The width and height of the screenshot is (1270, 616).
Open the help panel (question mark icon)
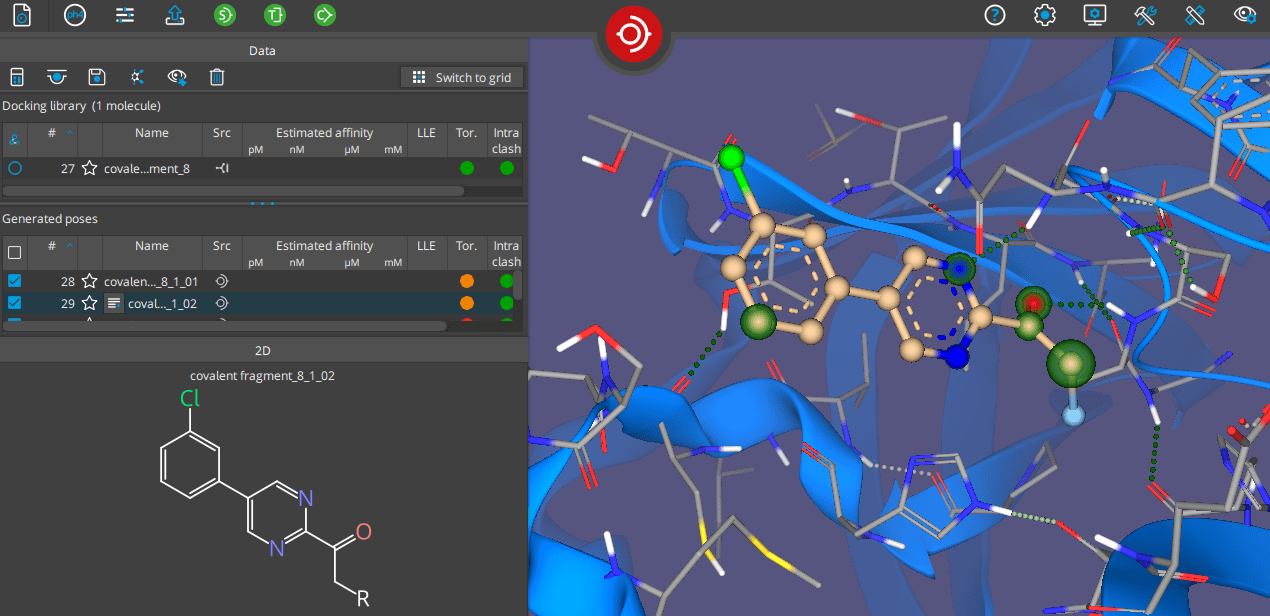click(993, 15)
